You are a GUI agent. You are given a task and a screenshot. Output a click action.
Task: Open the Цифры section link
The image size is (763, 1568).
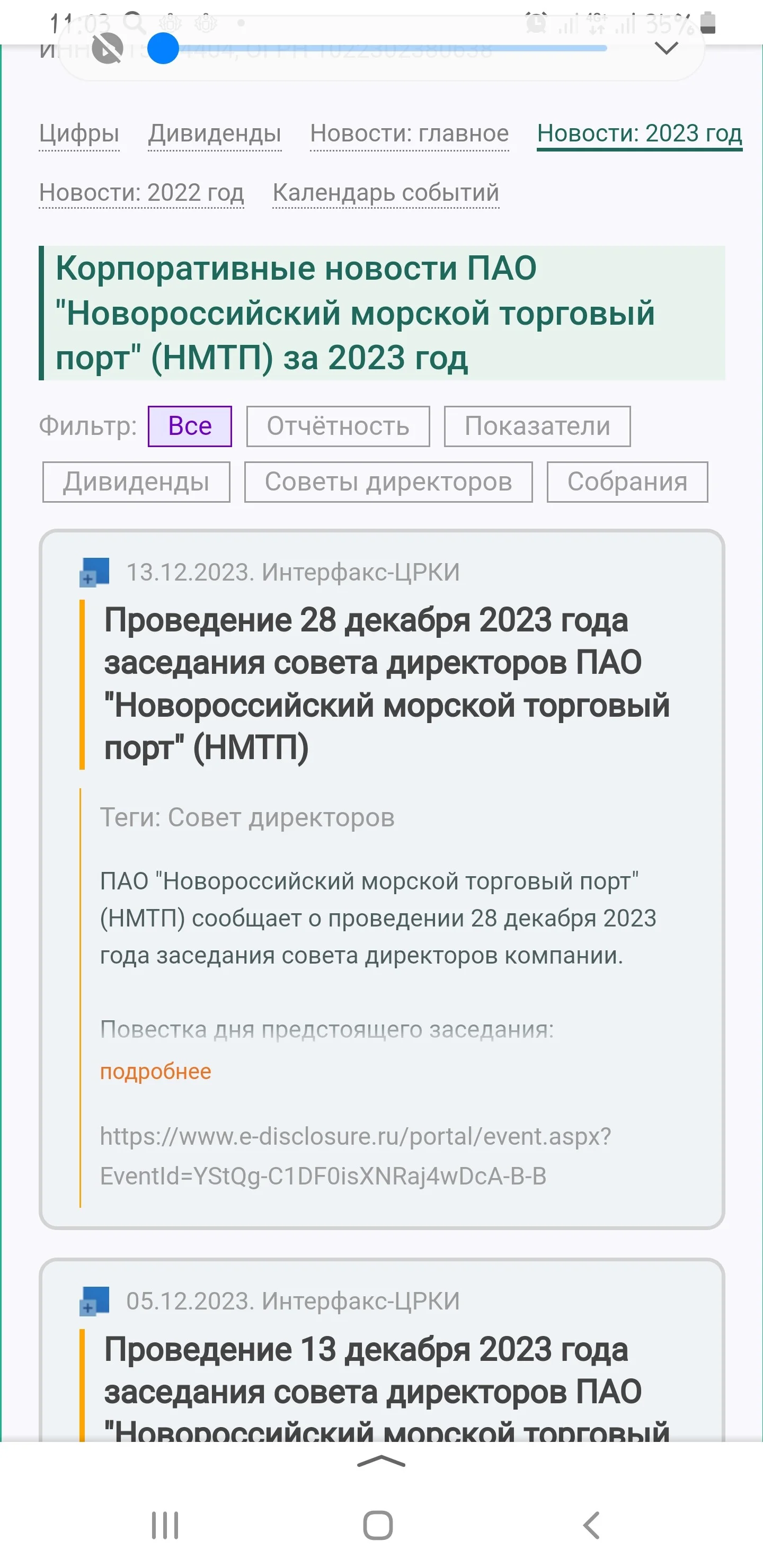coord(79,133)
